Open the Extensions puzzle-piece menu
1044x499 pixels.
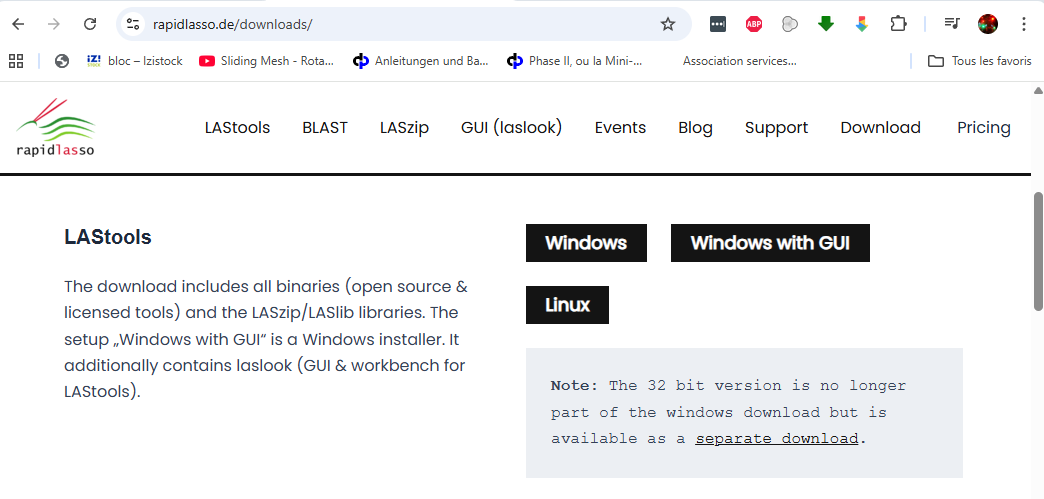(898, 24)
